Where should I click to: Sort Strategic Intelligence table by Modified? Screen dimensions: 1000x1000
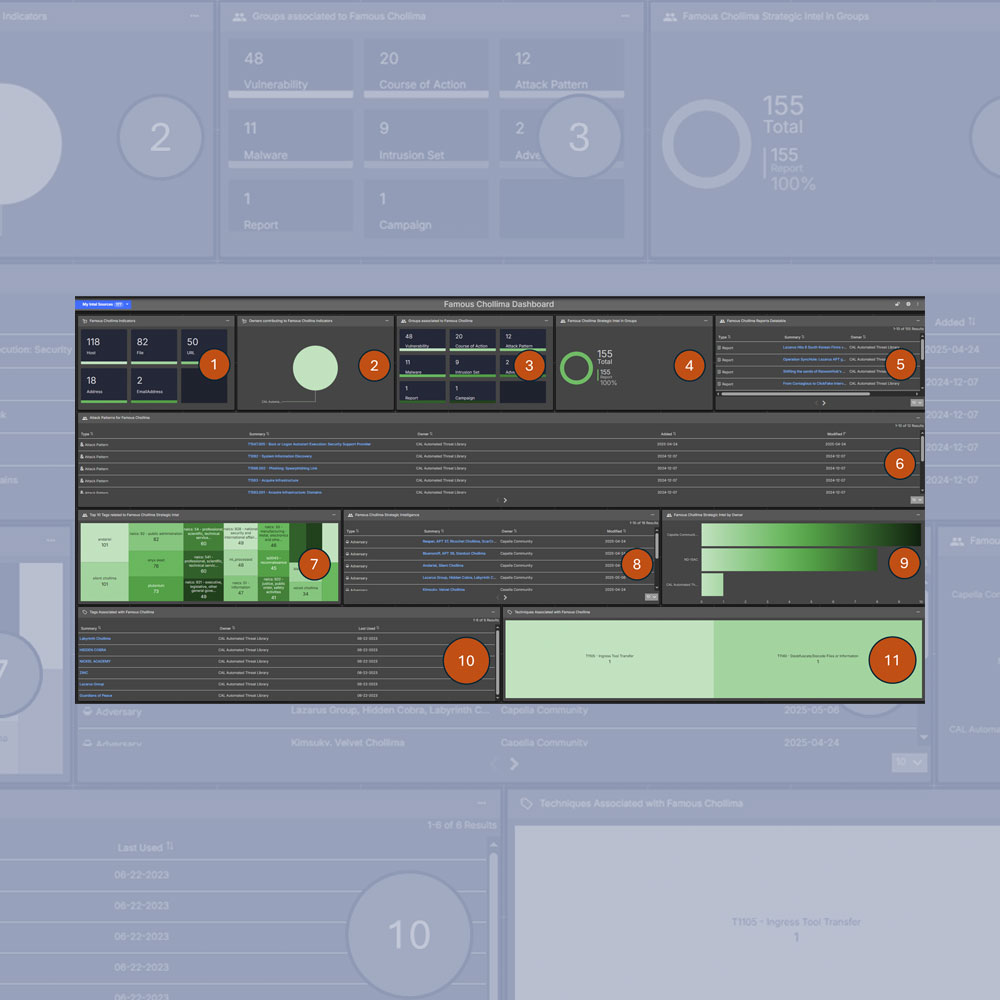pyautogui.click(x=616, y=531)
